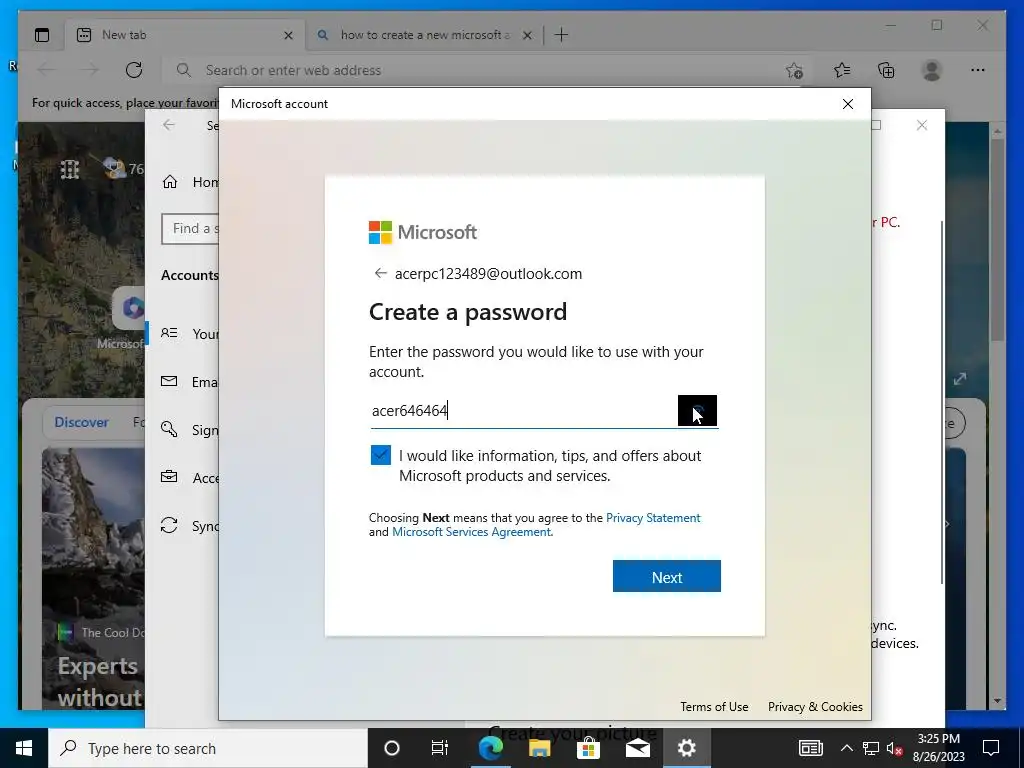Open Microsoft Store from taskbar
The height and width of the screenshot is (768, 1024).
588,748
